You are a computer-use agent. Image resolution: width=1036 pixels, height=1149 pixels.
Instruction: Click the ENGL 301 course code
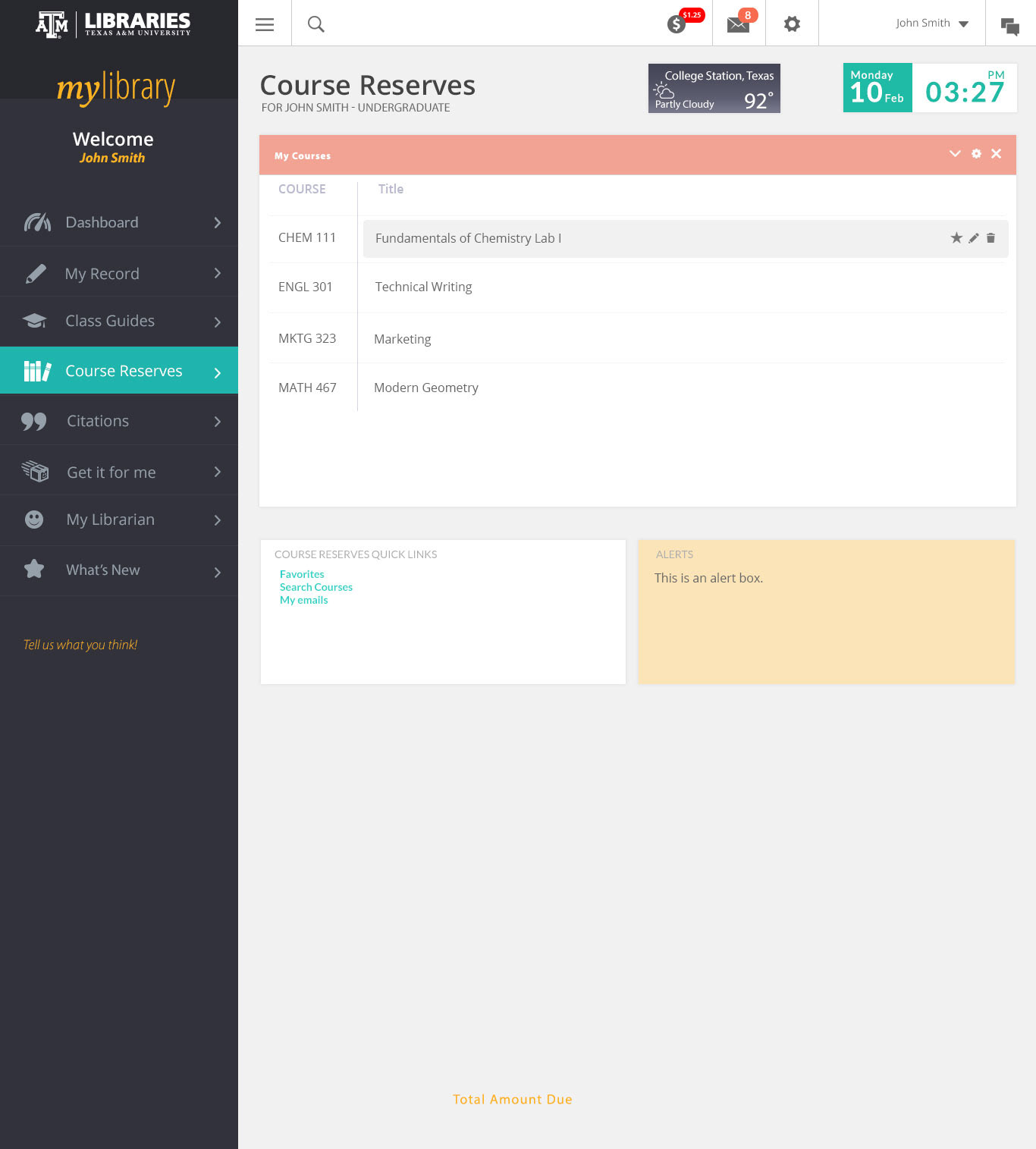point(306,287)
